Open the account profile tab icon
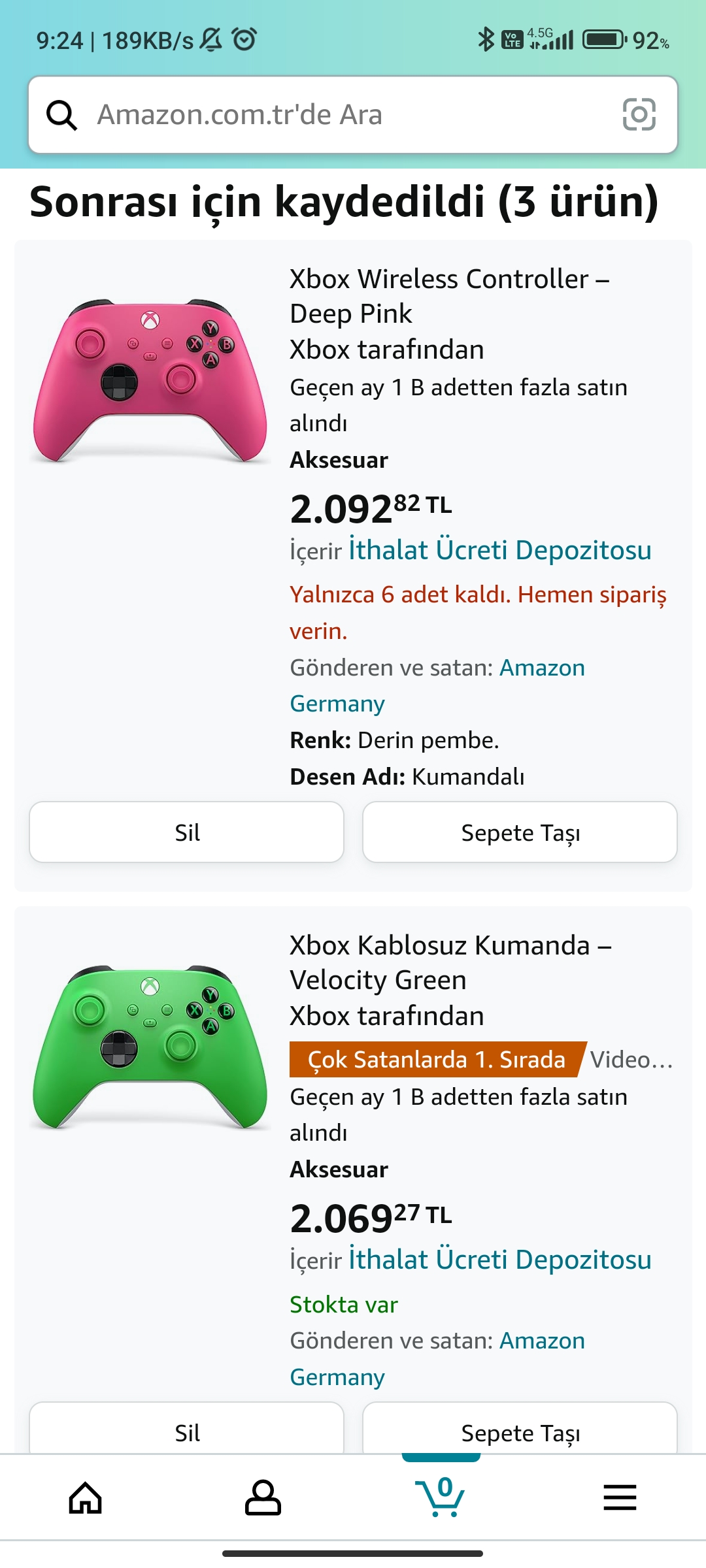Screen dimensions: 706x1568 coord(263,1497)
